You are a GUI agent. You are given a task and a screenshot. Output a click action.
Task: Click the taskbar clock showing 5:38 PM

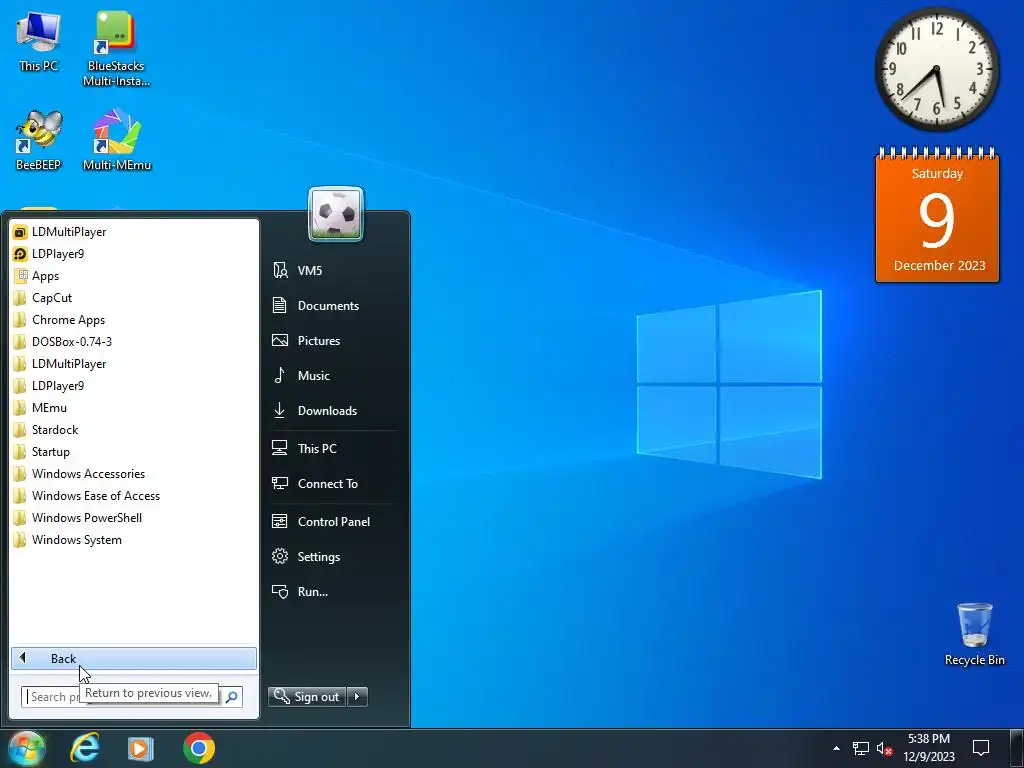tap(929, 748)
